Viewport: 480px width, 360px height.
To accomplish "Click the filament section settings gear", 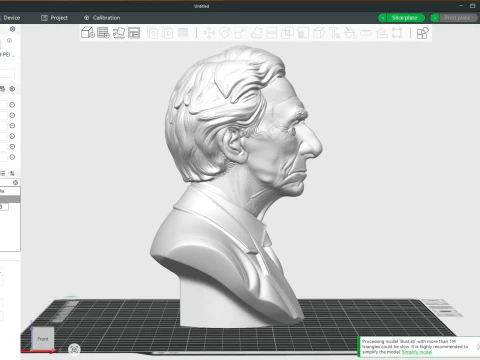I will coord(12,89).
